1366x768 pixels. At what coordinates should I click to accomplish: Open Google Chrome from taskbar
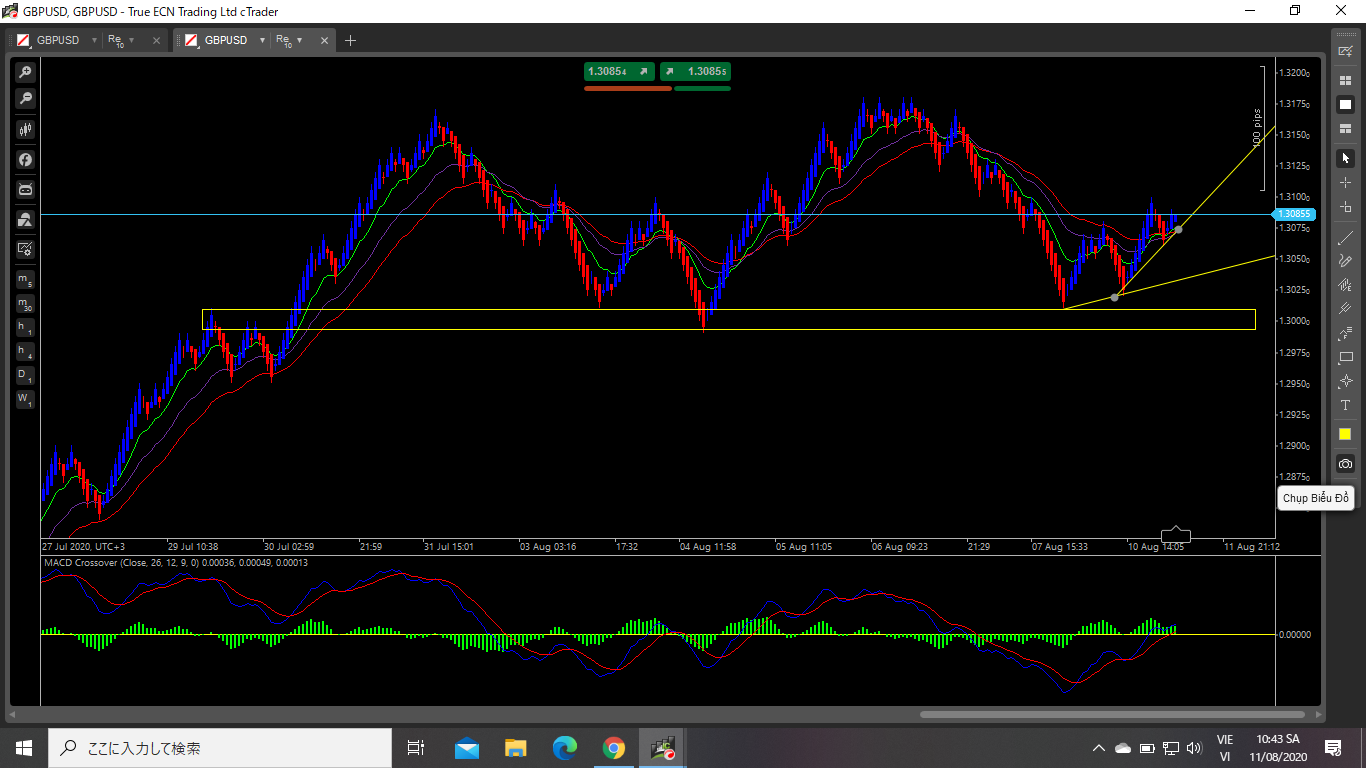pos(613,748)
